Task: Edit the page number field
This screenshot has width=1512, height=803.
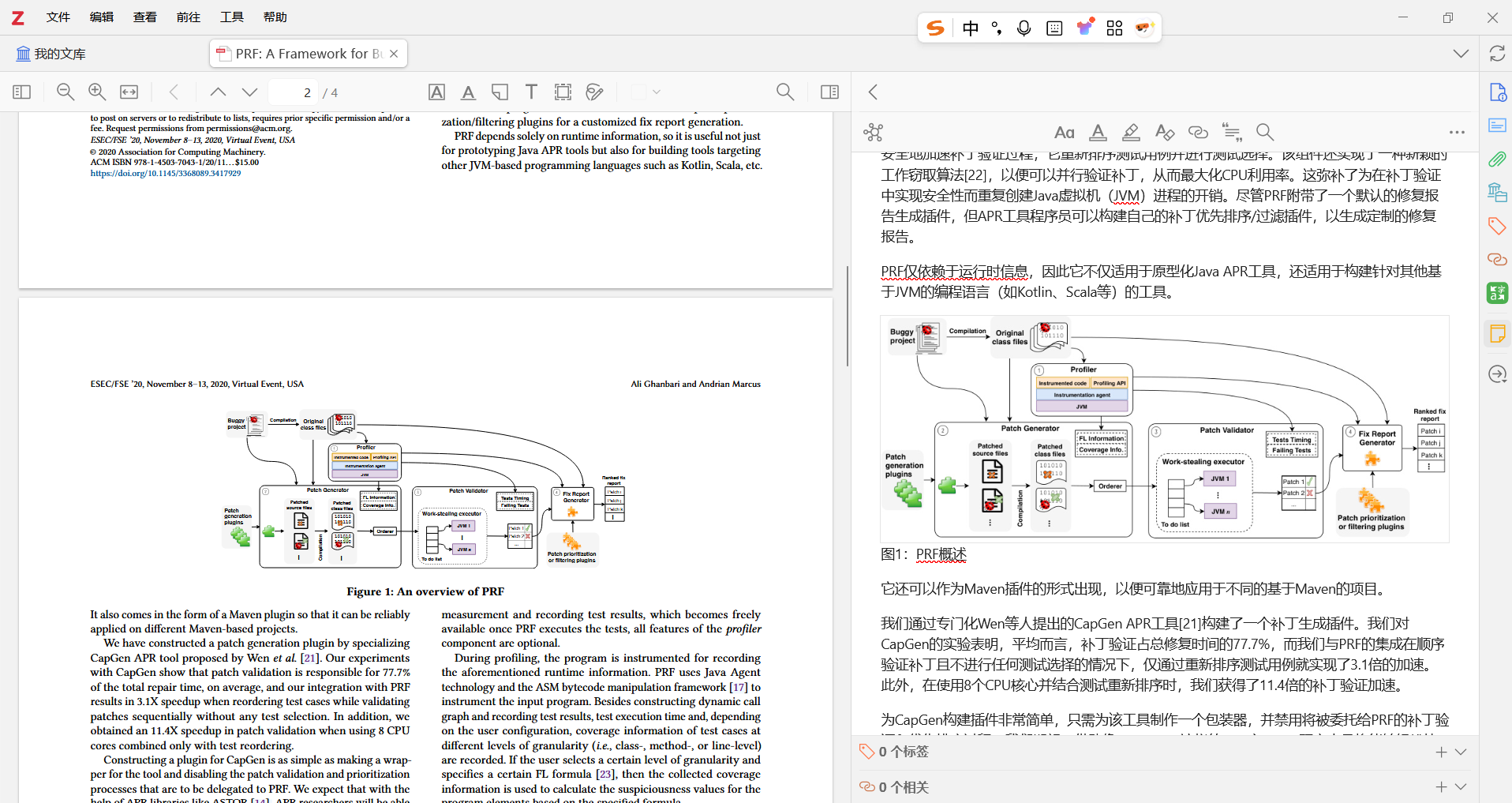Action: coord(293,92)
